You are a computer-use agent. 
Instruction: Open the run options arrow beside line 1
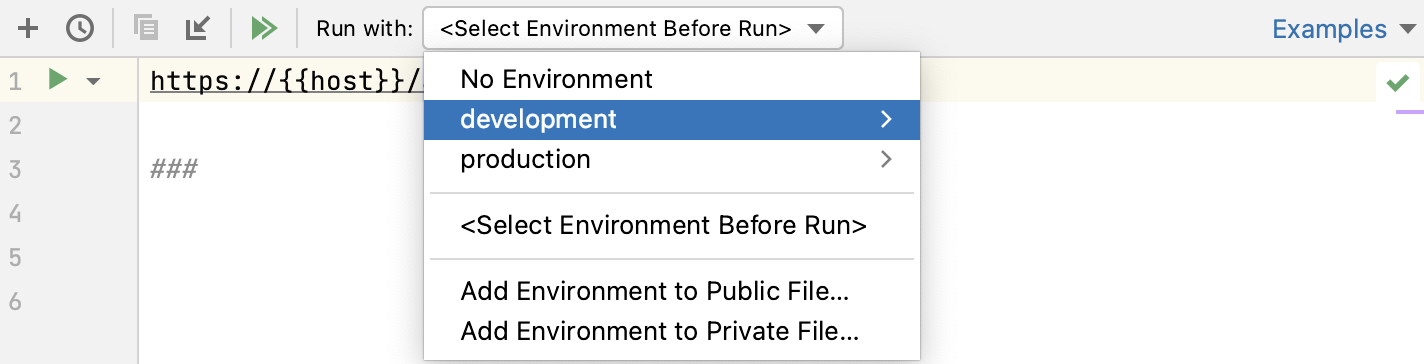[x=93, y=81]
